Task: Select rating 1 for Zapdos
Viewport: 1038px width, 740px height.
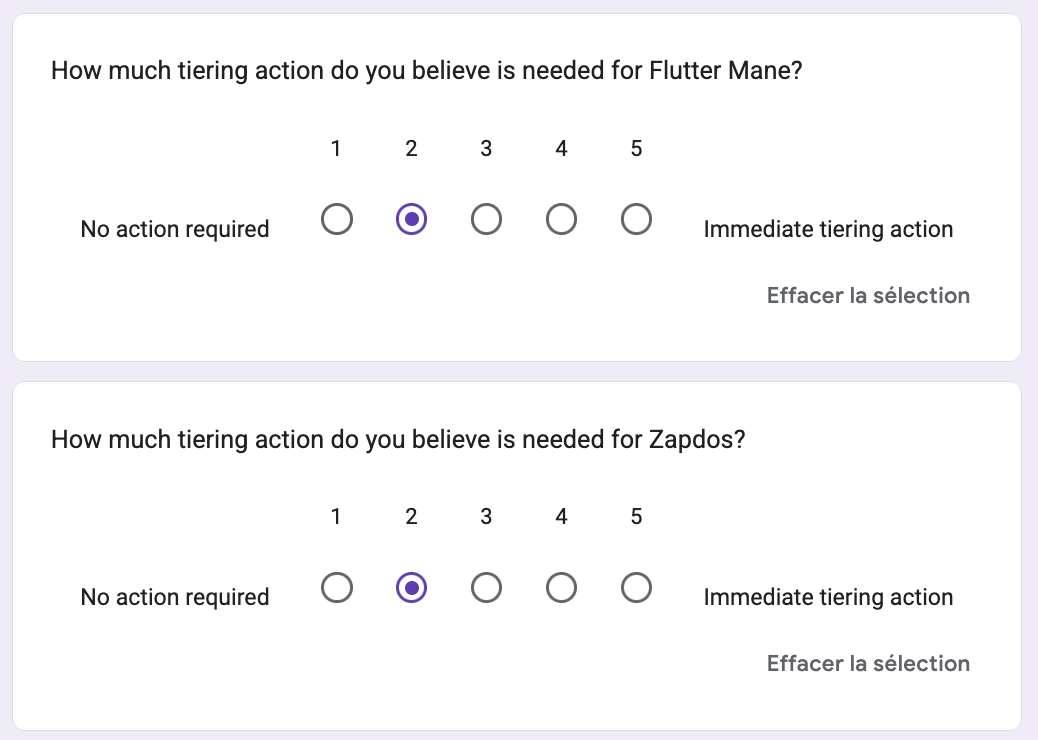Action: tap(336, 588)
